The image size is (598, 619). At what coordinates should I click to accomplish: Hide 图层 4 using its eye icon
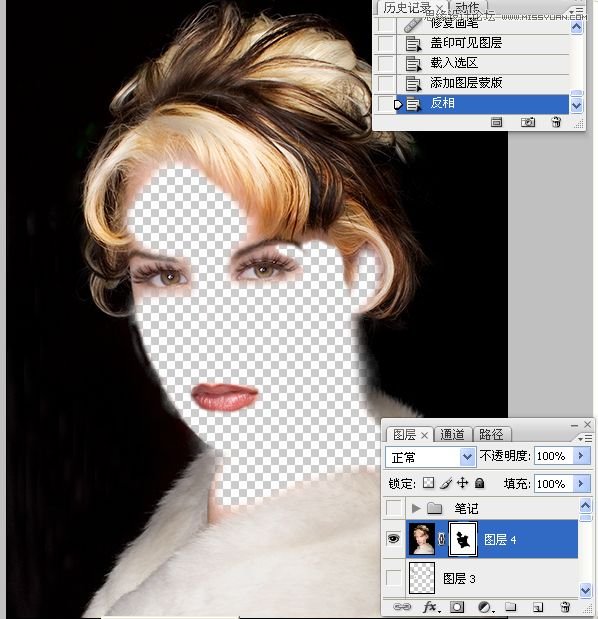click(x=393, y=538)
